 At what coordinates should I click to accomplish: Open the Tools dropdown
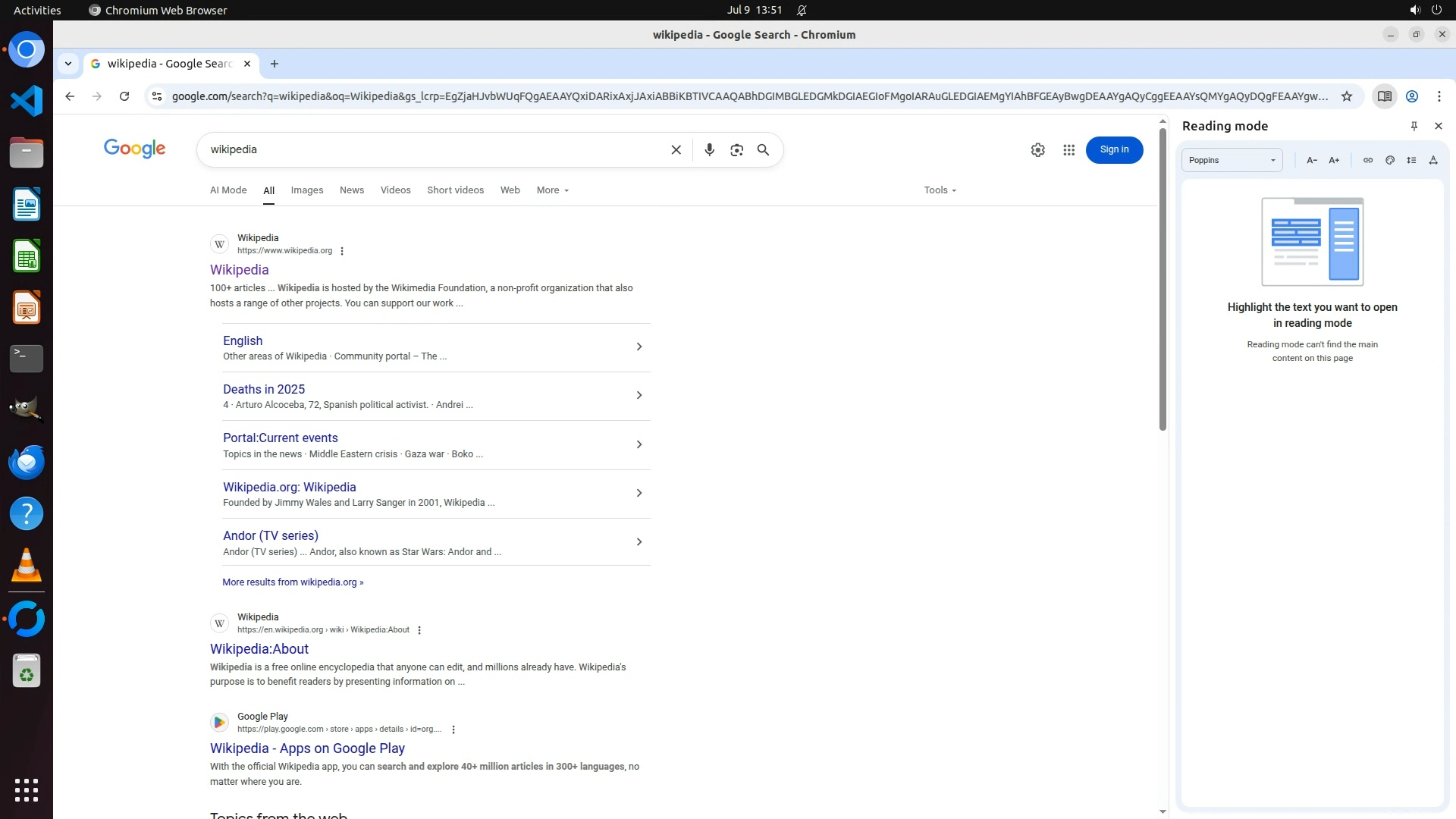point(940,190)
